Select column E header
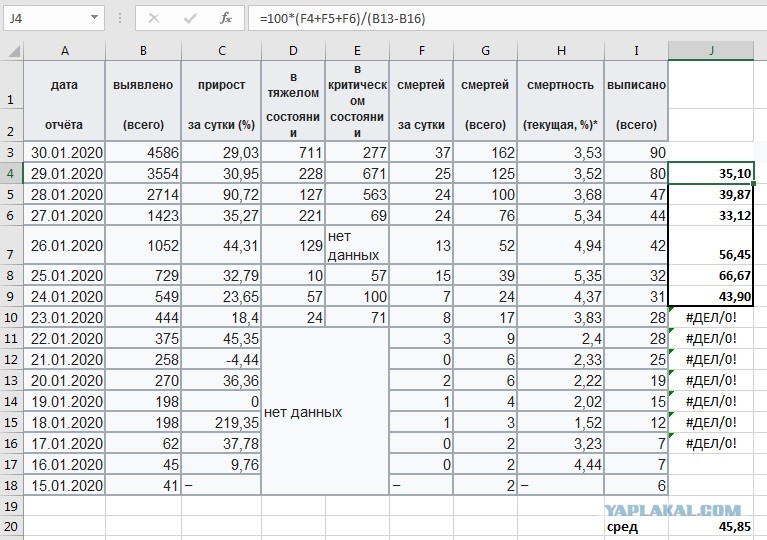Viewport: 767px width, 540px height. pos(358,50)
